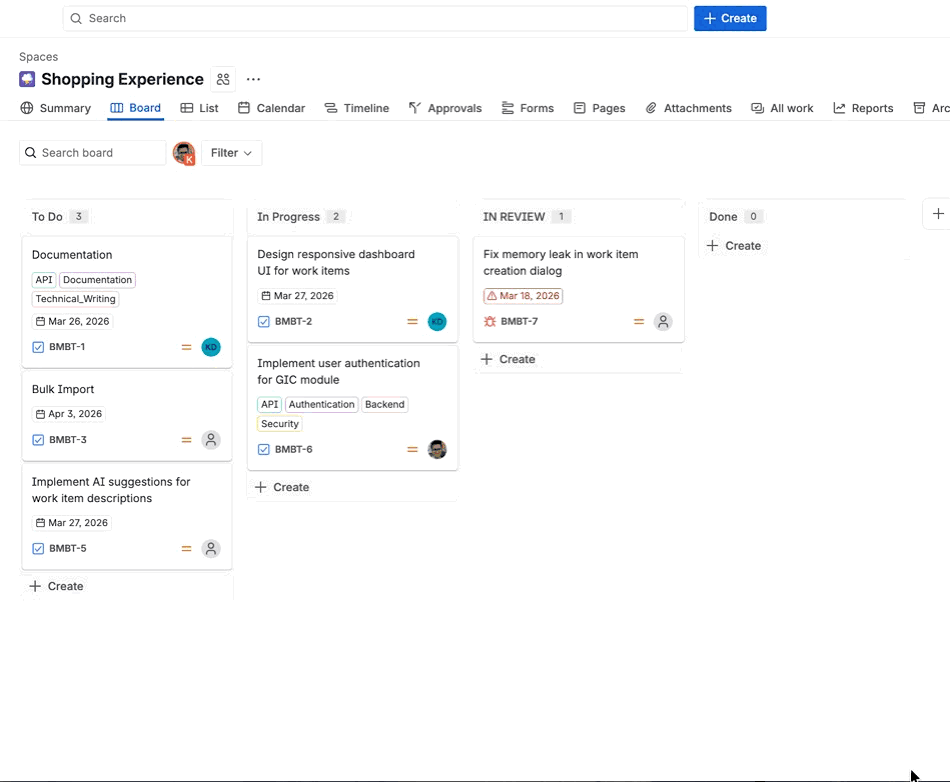Click the blue Create button at top
Image resolution: width=950 pixels, height=782 pixels.
730,19
